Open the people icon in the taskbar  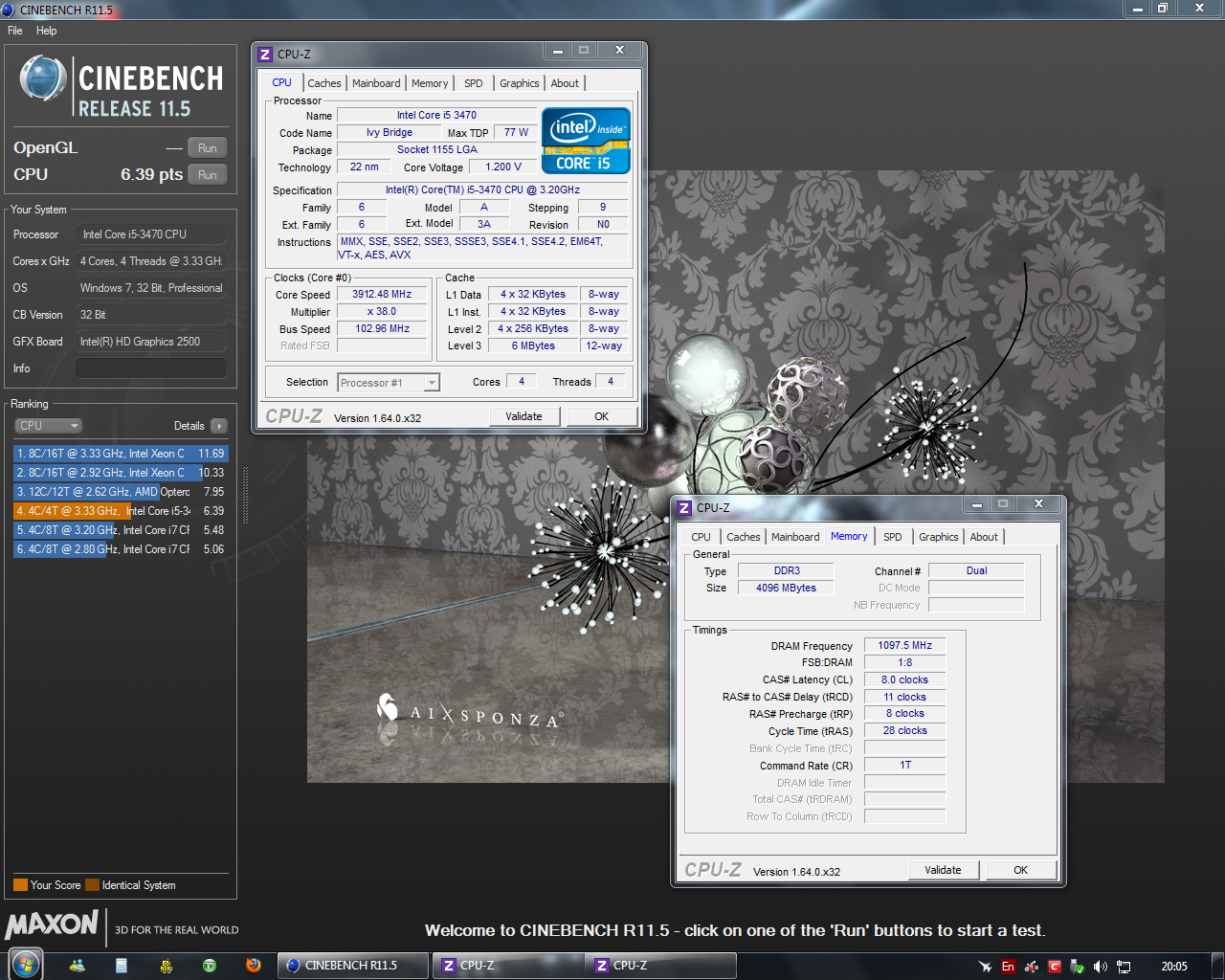point(78,966)
